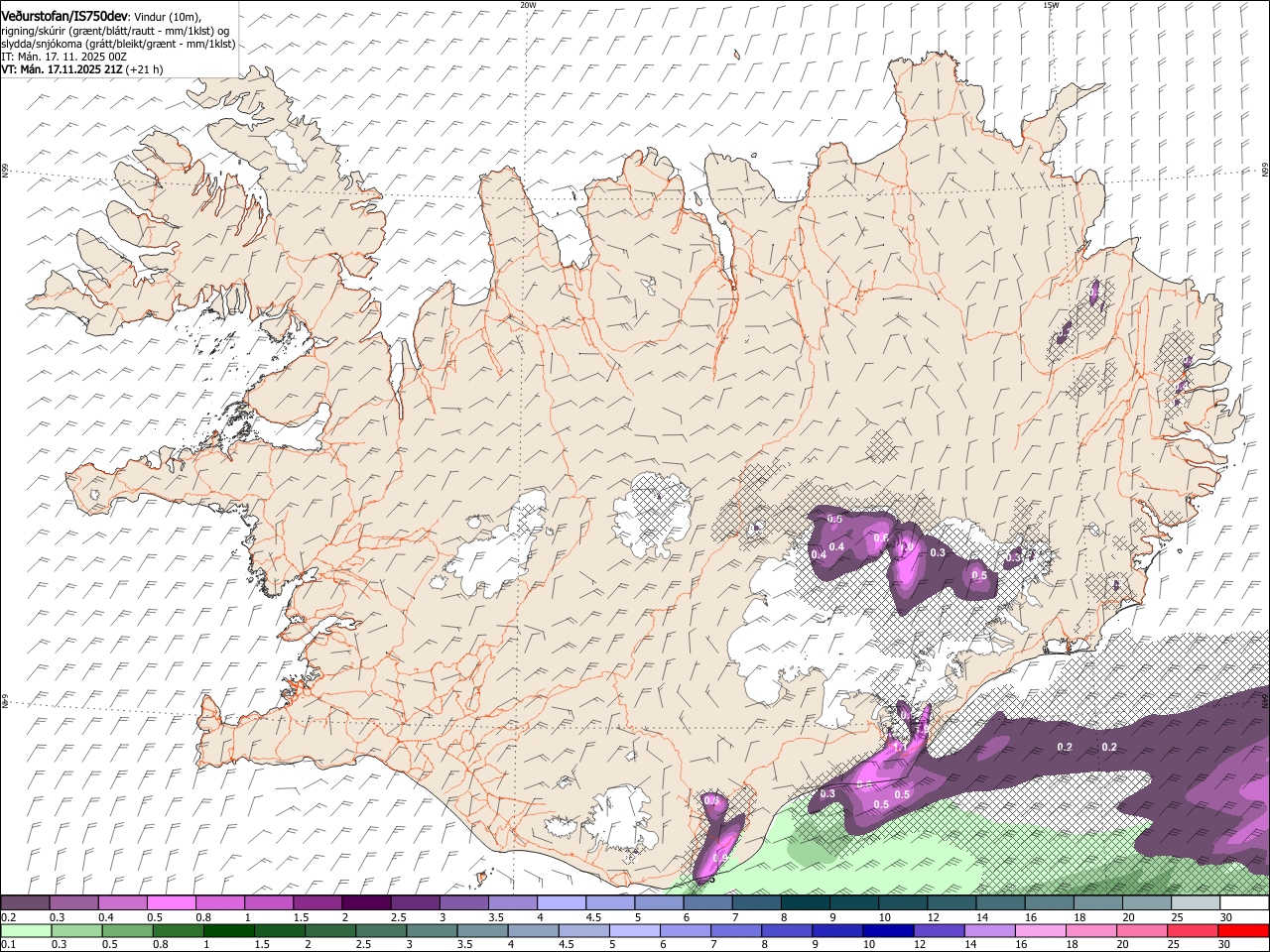Viewport: 1270px width, 952px height.
Task: Click the red swatch after 30 in lower legend
Action: coord(1242,931)
